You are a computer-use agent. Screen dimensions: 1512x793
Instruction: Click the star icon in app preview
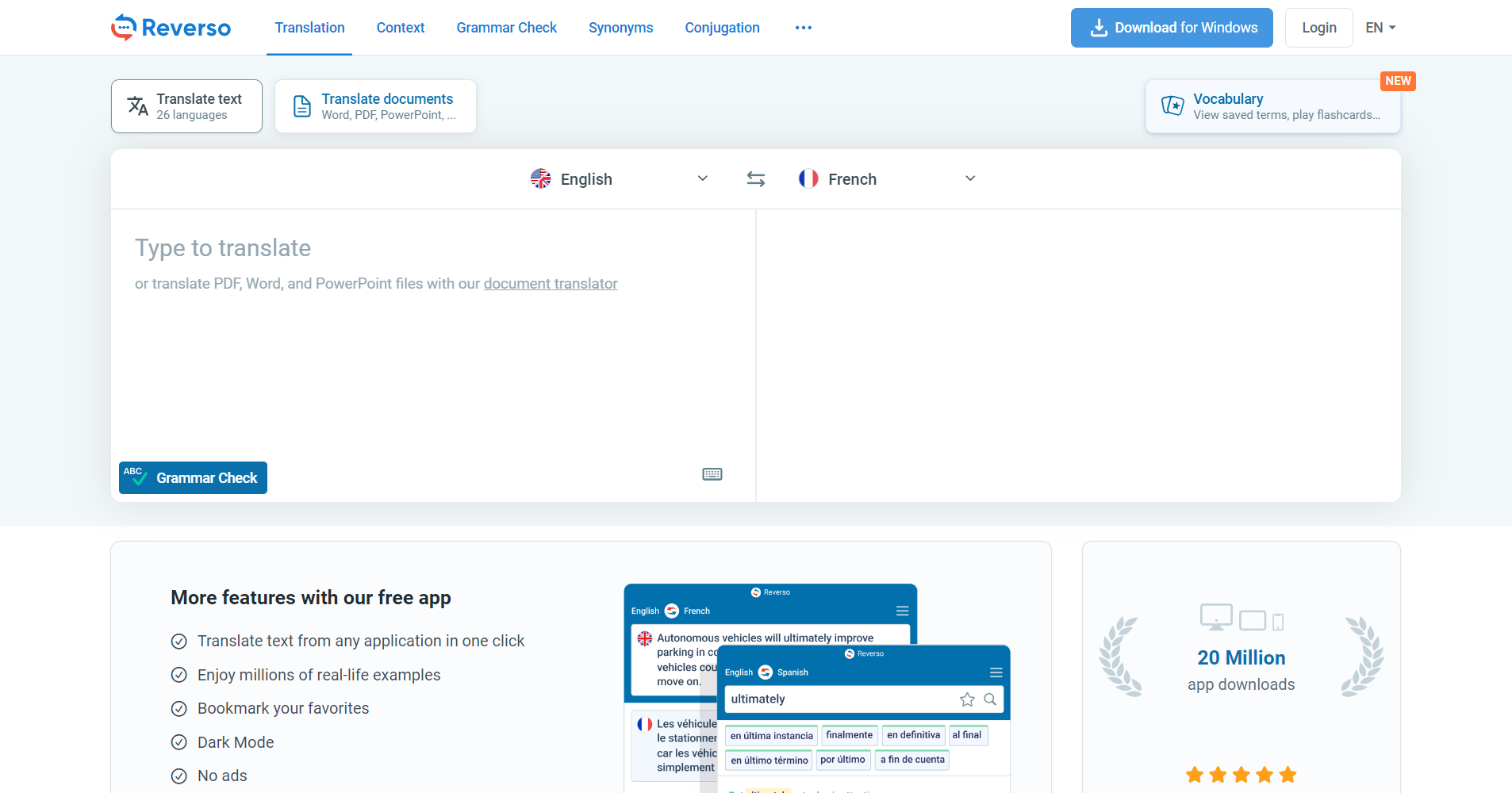coord(967,699)
